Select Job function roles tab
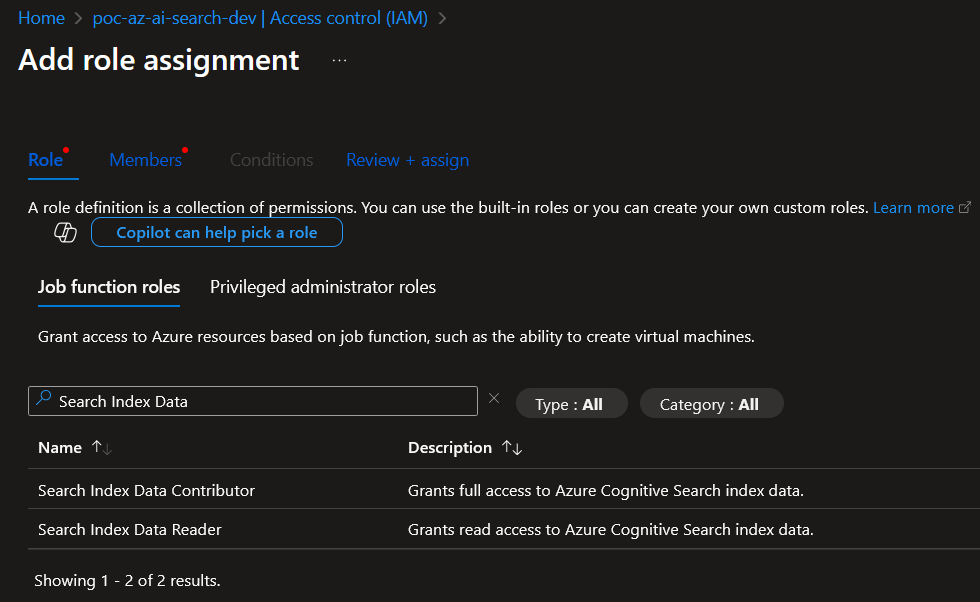 click(109, 287)
